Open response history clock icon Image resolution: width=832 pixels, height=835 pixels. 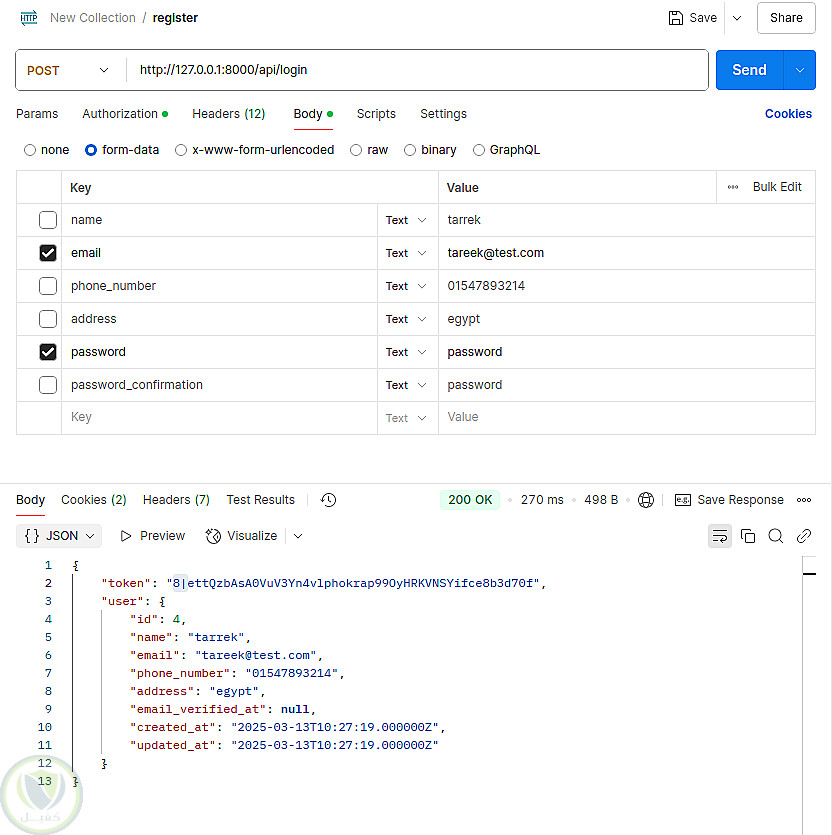click(328, 500)
